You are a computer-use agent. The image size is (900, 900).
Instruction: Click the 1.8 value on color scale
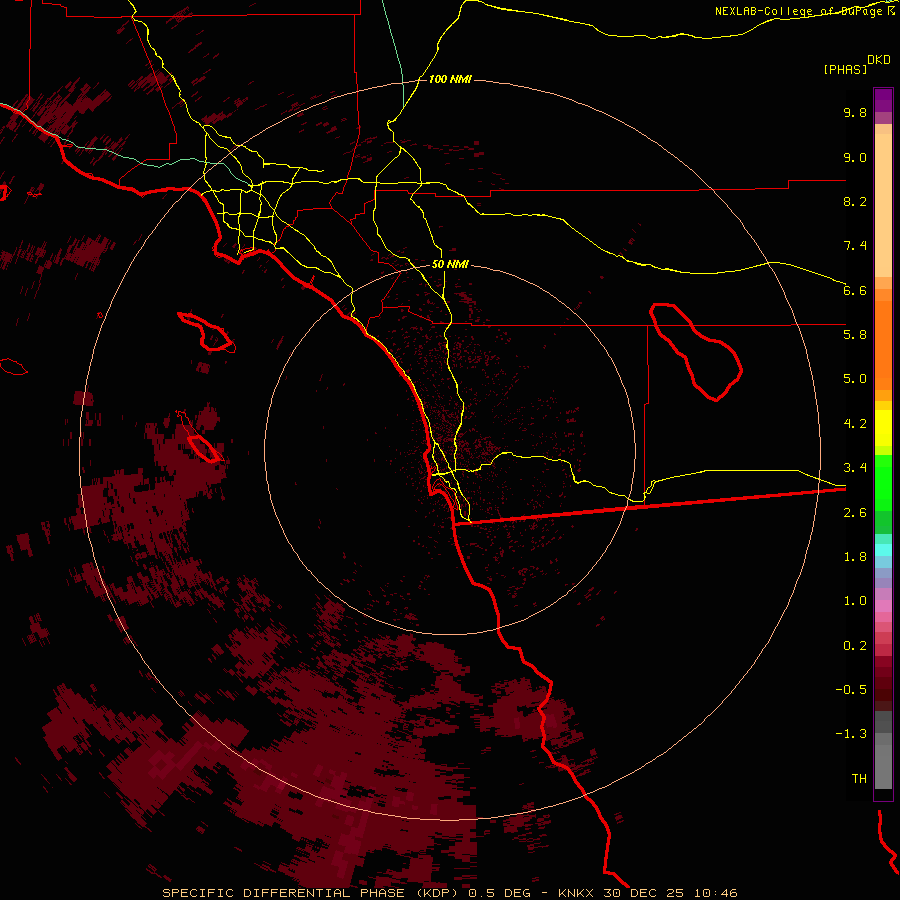tap(855, 557)
